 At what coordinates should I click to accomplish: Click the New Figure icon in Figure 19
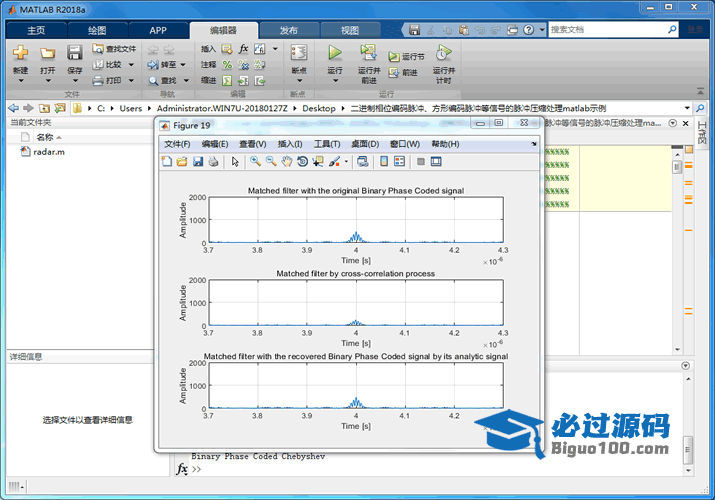point(166,161)
